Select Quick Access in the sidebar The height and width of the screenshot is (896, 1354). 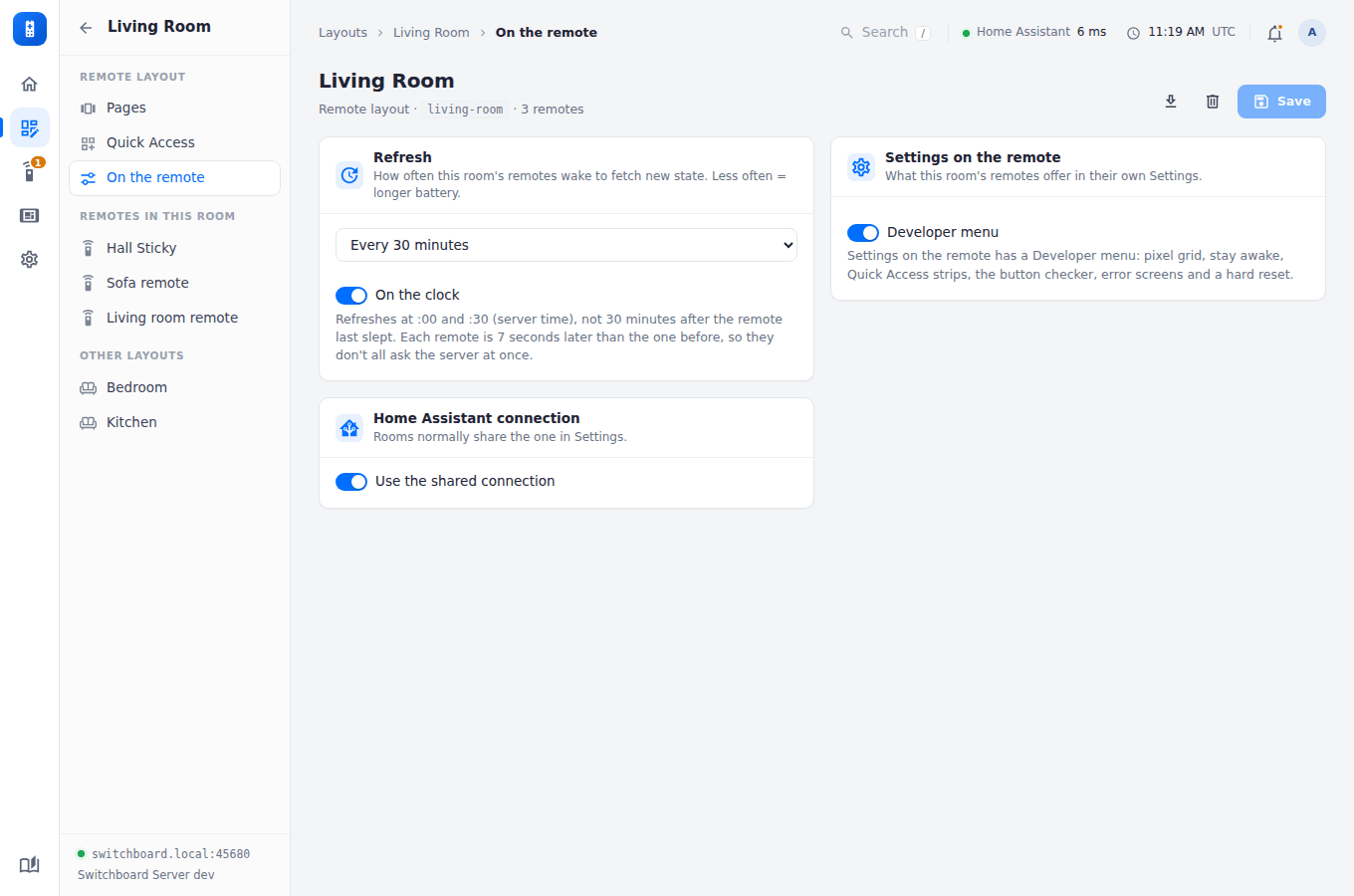[174, 142]
